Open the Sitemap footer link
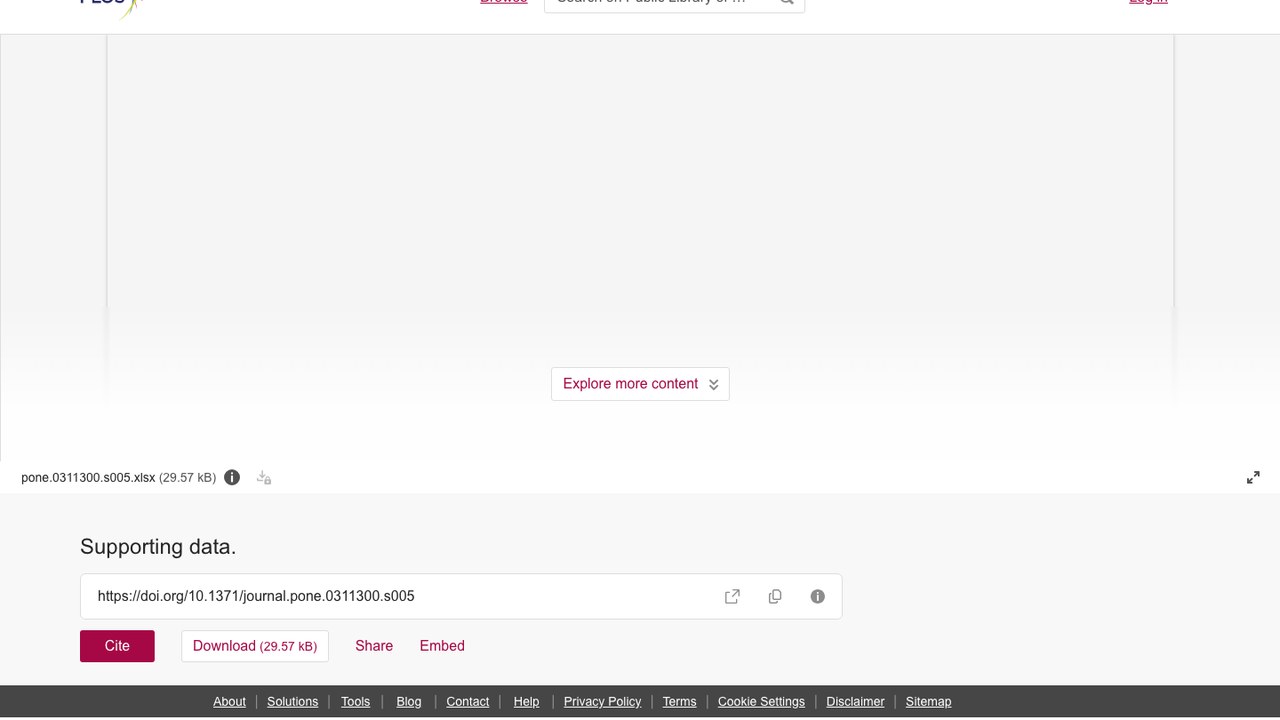 point(928,702)
